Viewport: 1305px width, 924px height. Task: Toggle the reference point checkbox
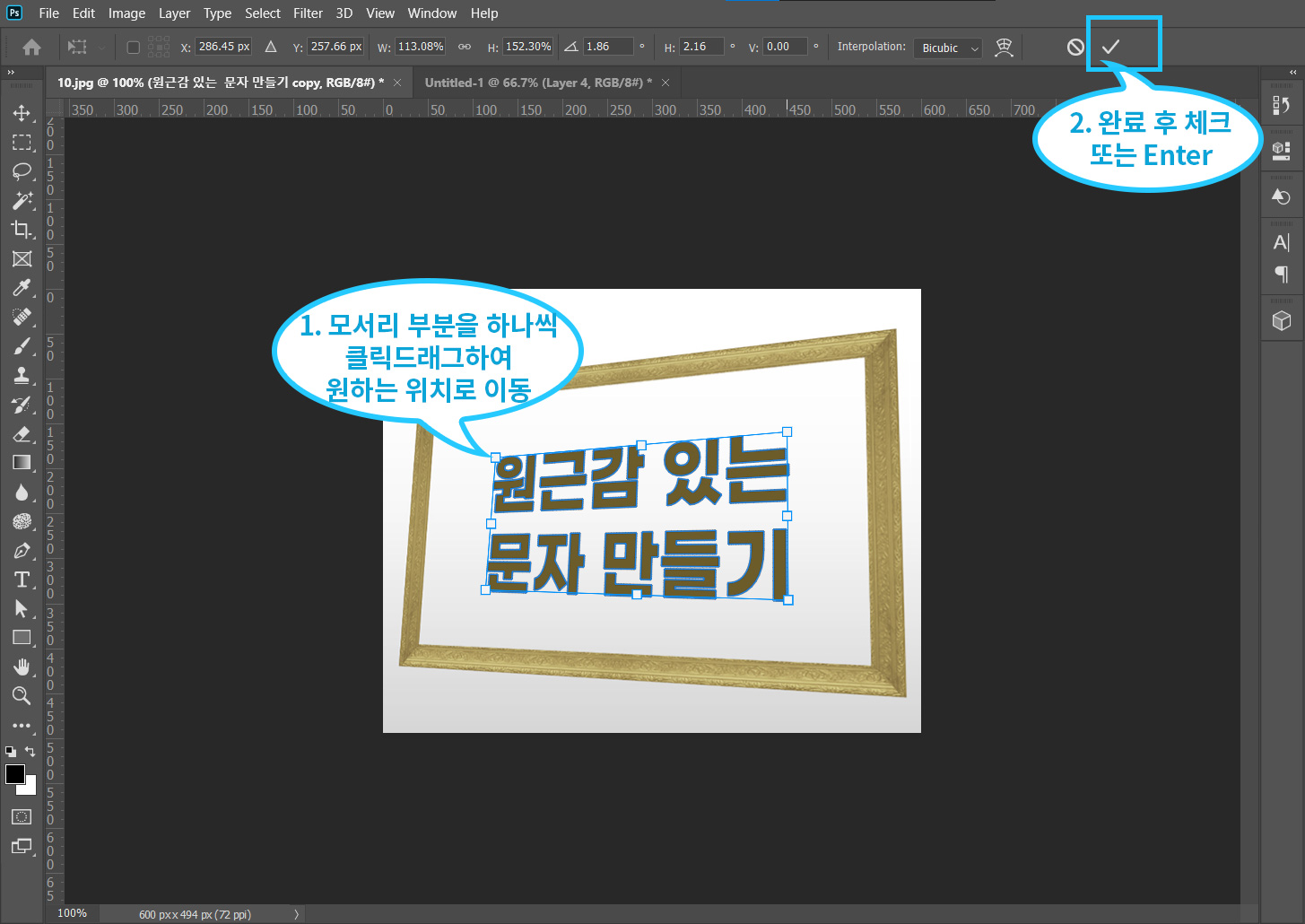(x=133, y=48)
